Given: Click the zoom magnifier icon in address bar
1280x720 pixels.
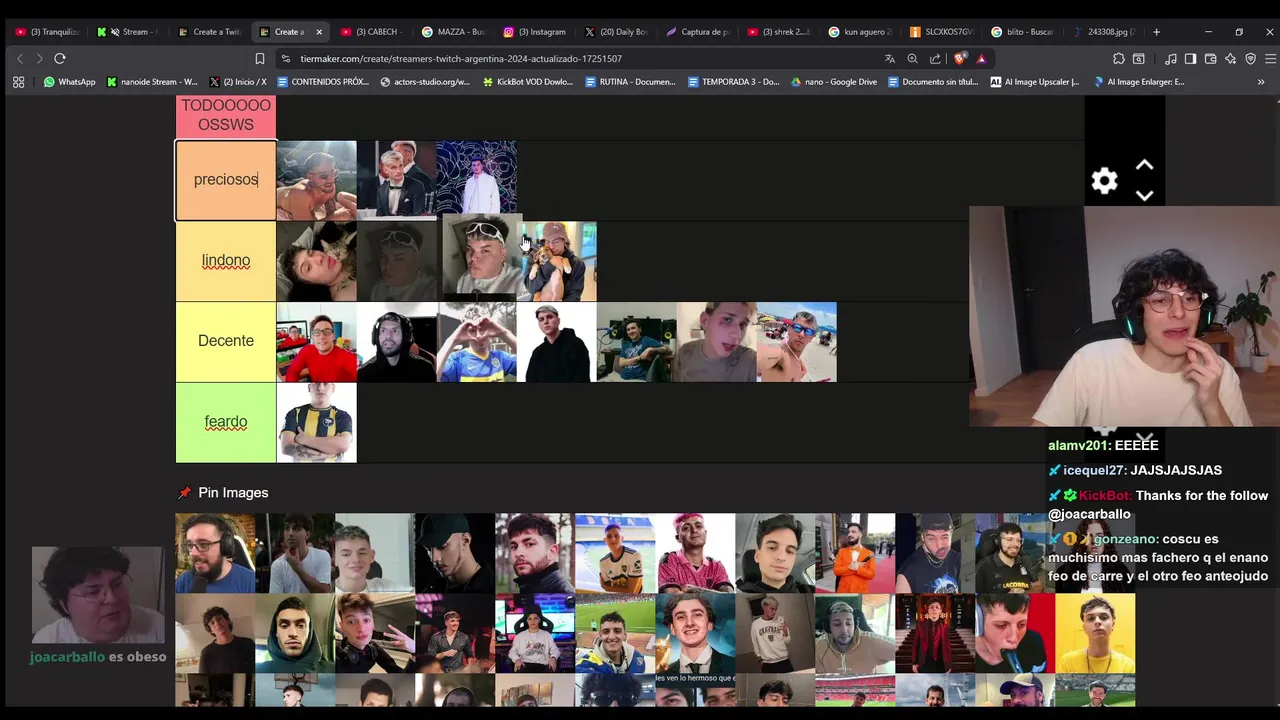Looking at the screenshot, I should pyautogui.click(x=912, y=59).
